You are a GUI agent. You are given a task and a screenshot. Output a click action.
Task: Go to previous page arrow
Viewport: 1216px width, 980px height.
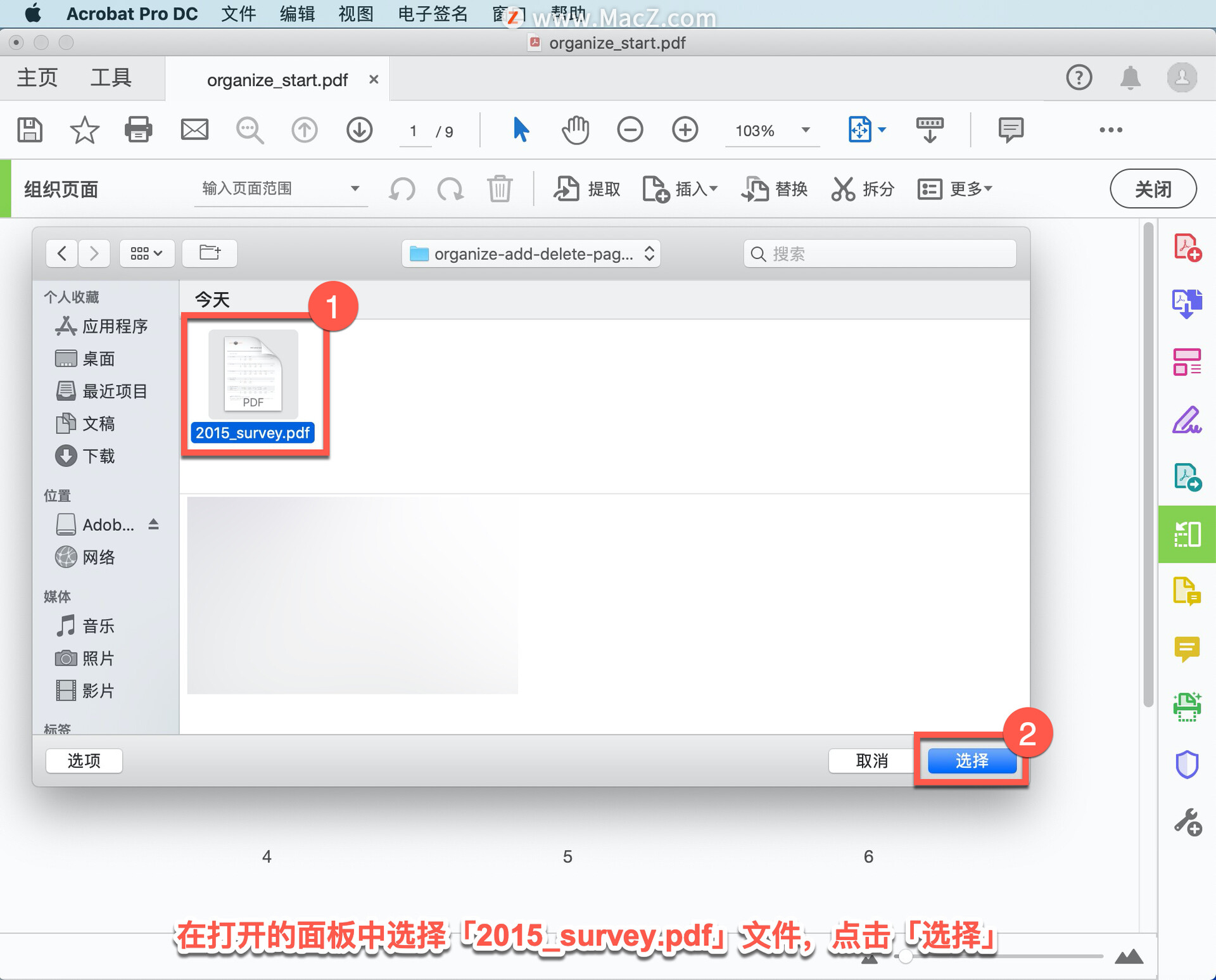coord(305,130)
